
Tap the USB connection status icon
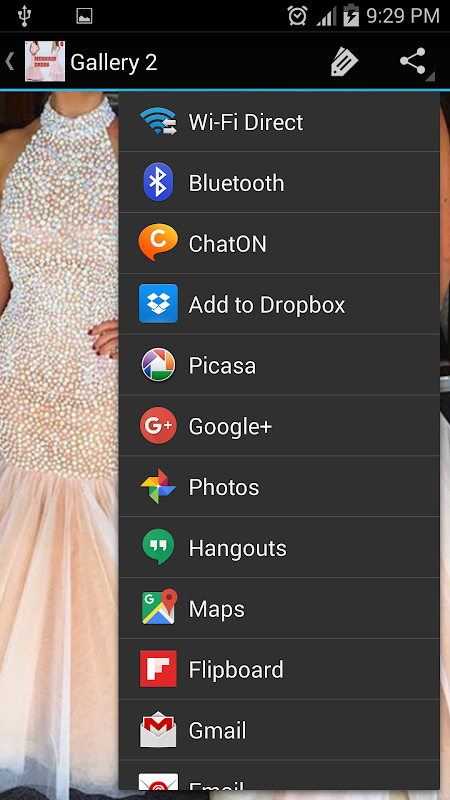[24, 16]
